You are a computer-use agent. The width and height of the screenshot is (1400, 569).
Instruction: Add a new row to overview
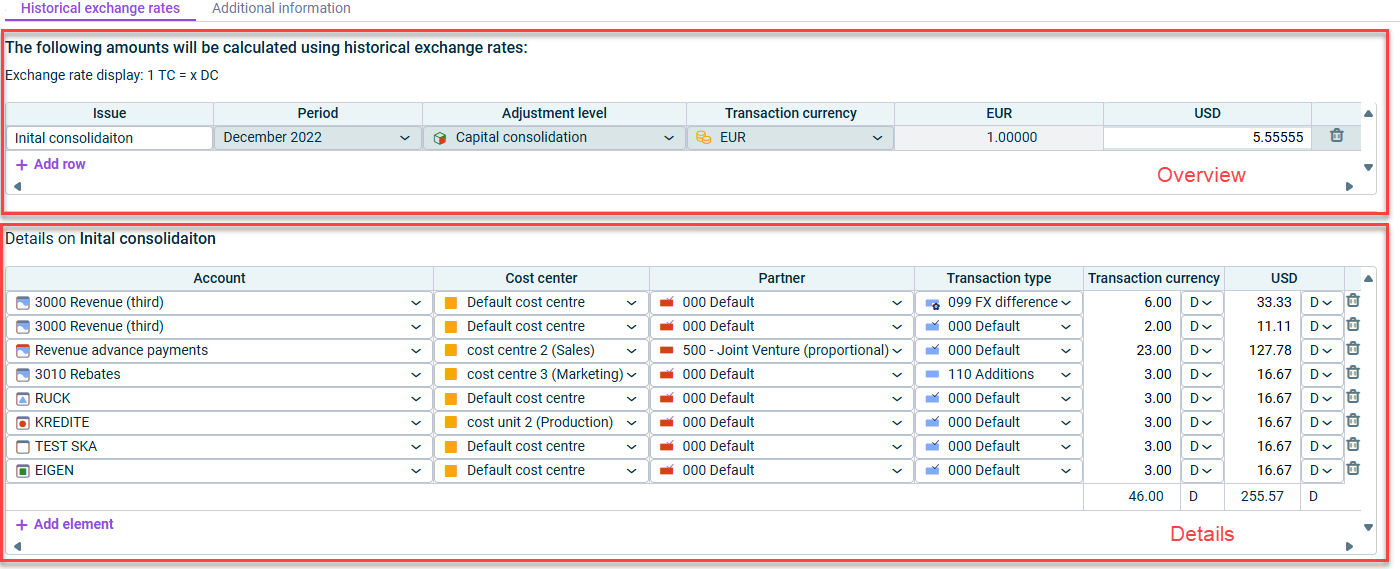point(51,164)
